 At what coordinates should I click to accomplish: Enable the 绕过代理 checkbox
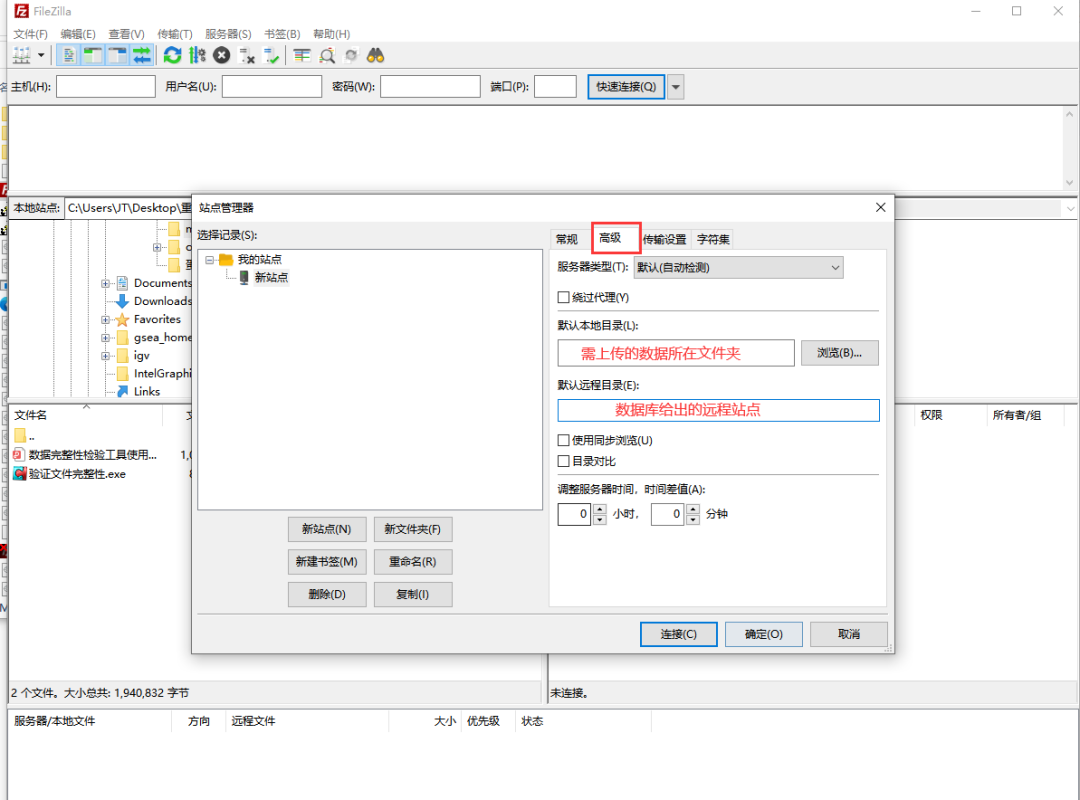[x=563, y=297]
